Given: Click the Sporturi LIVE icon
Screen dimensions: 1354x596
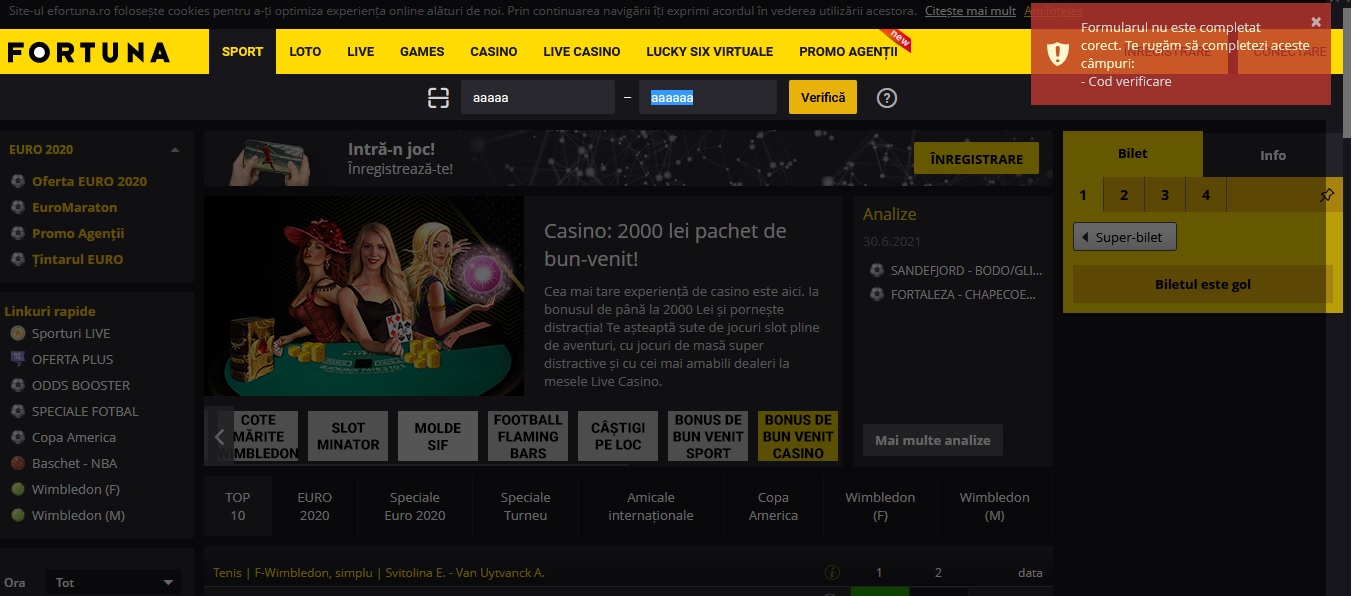Looking at the screenshot, I should pyautogui.click(x=17, y=333).
